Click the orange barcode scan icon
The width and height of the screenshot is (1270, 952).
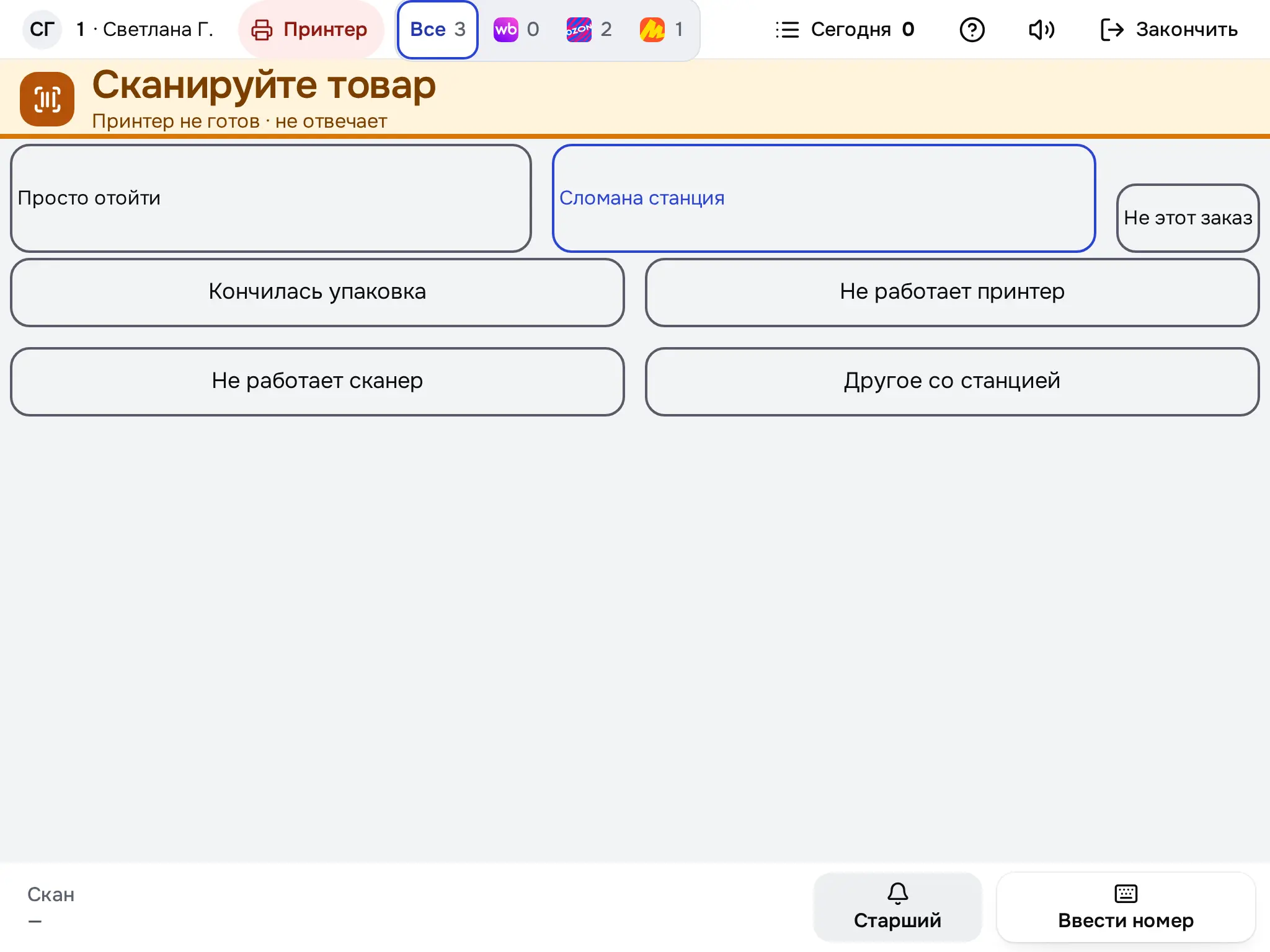tap(47, 99)
